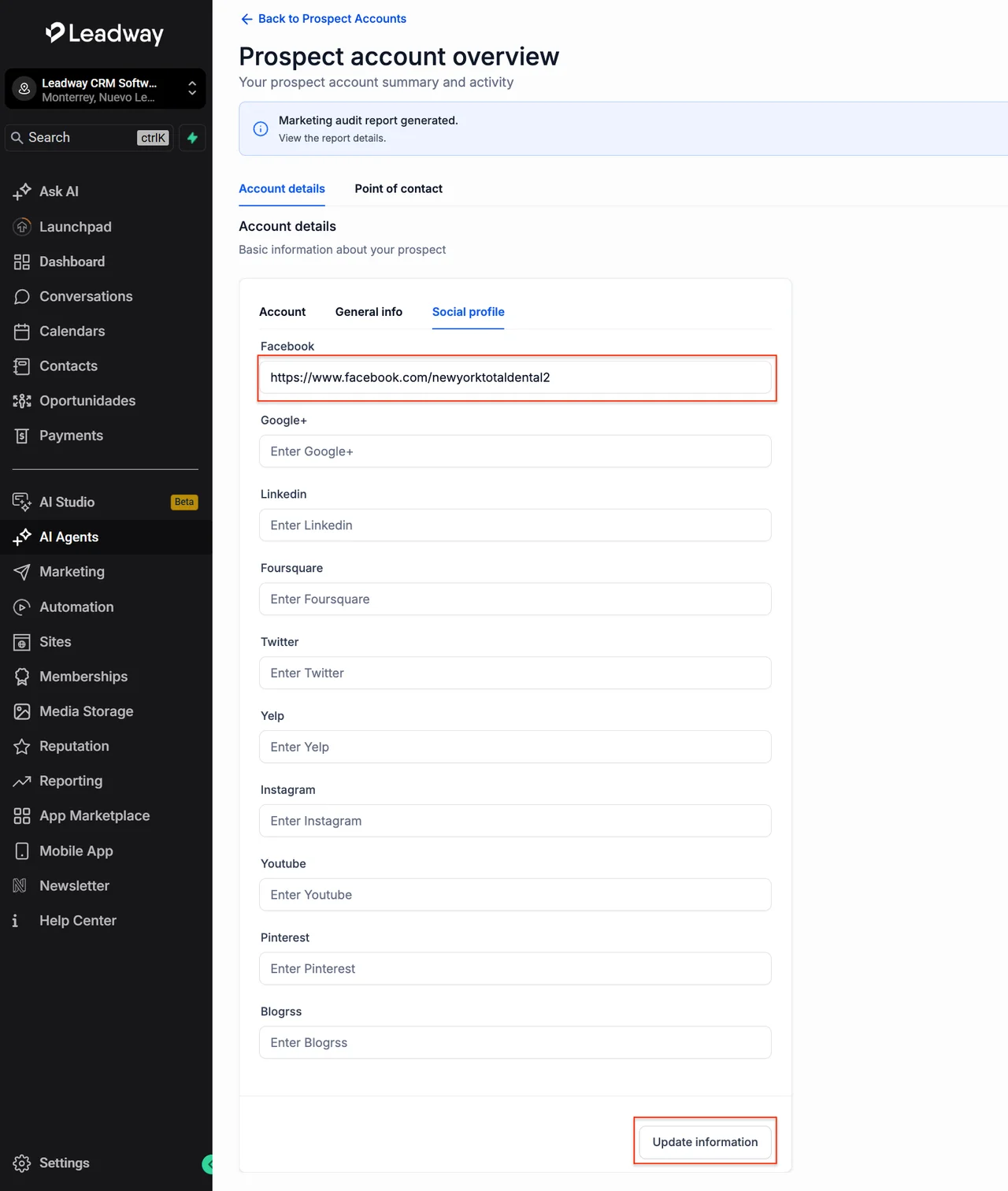
Task: Select the Social profile sub-tab
Action: coord(469,312)
